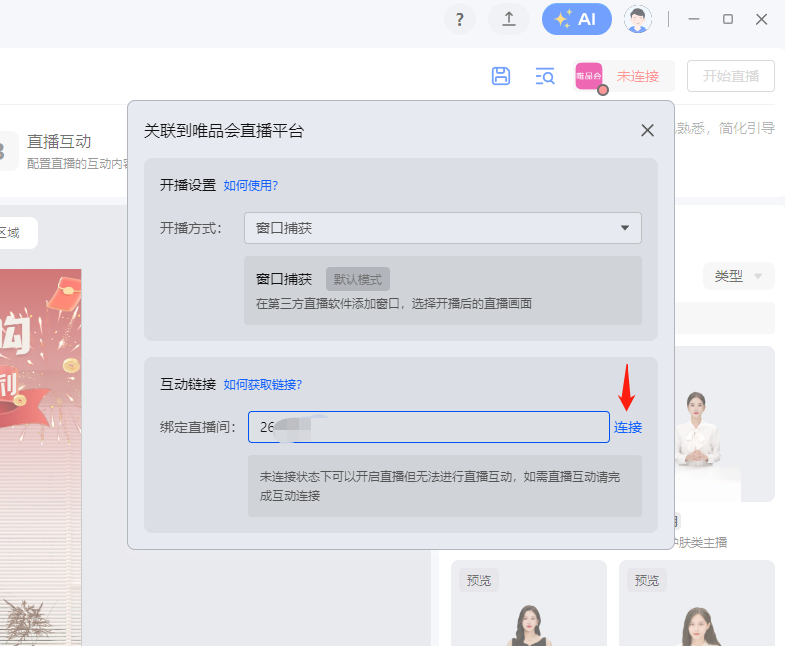Click the 连接 link

point(628,427)
